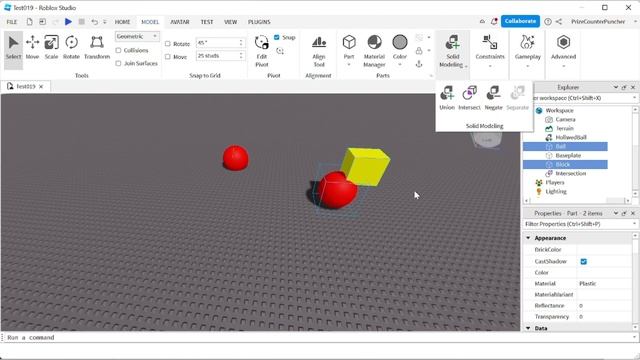Click the Solid Modeling ribbon button
640x360 pixels.
(453, 51)
